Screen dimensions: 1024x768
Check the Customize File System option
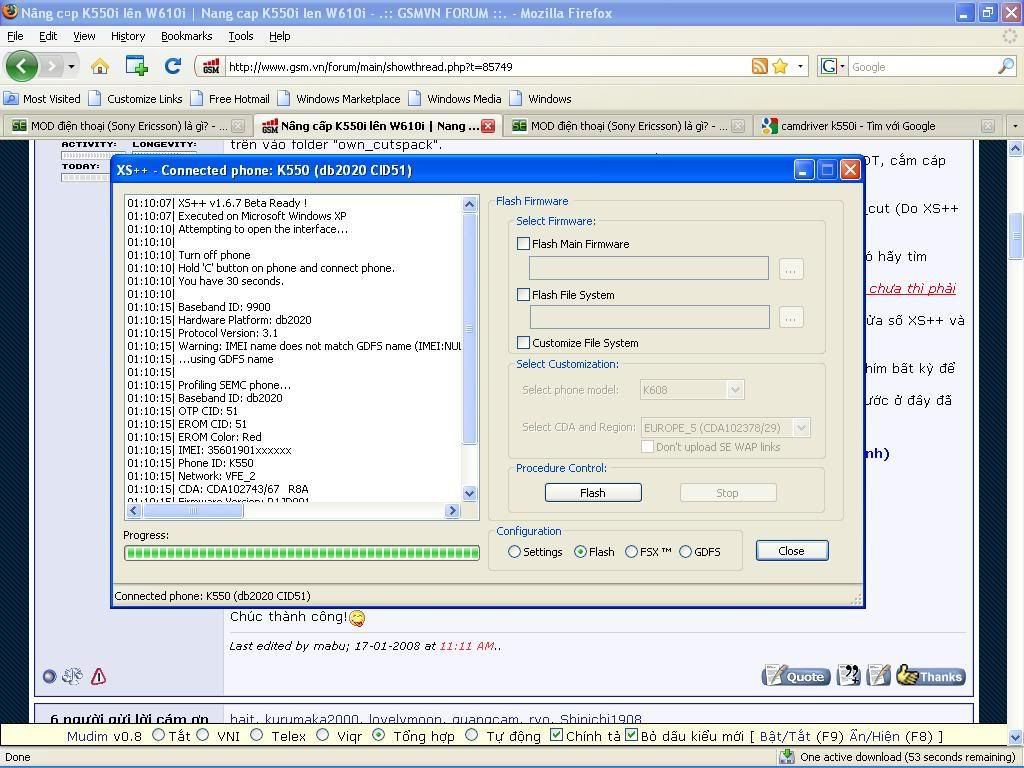523,343
